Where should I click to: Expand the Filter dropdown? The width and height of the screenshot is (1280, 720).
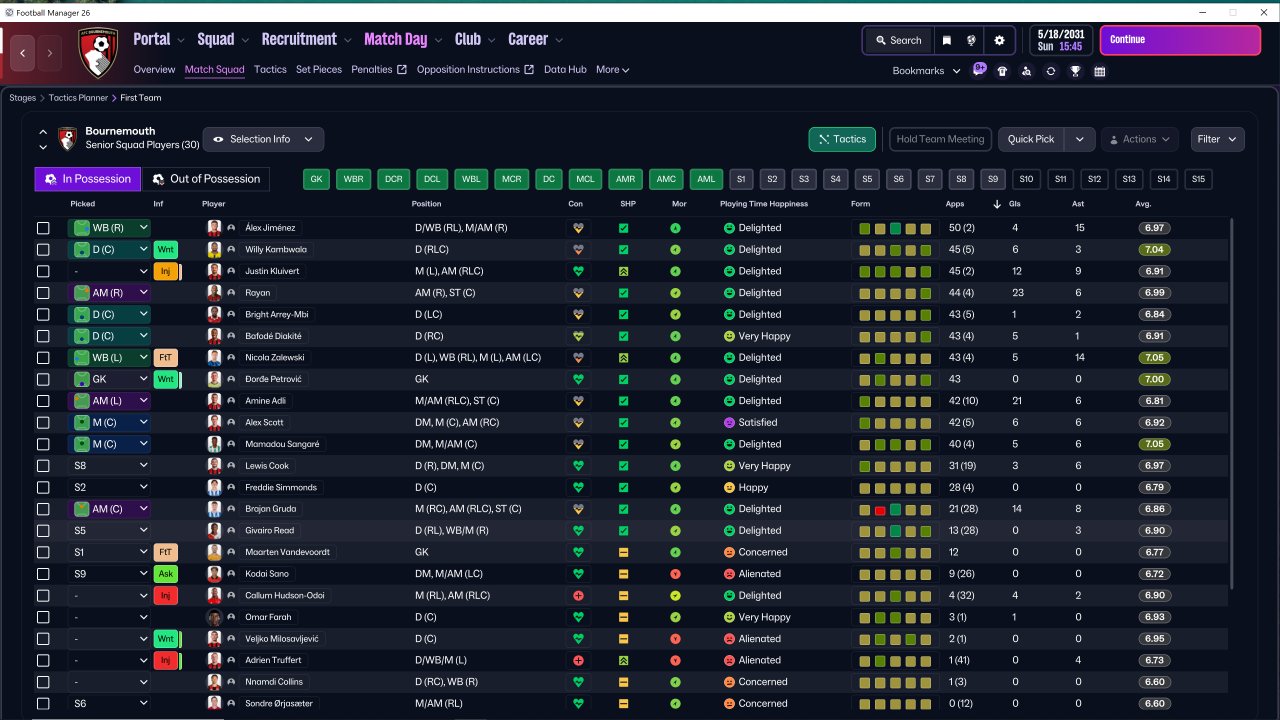click(x=1217, y=139)
